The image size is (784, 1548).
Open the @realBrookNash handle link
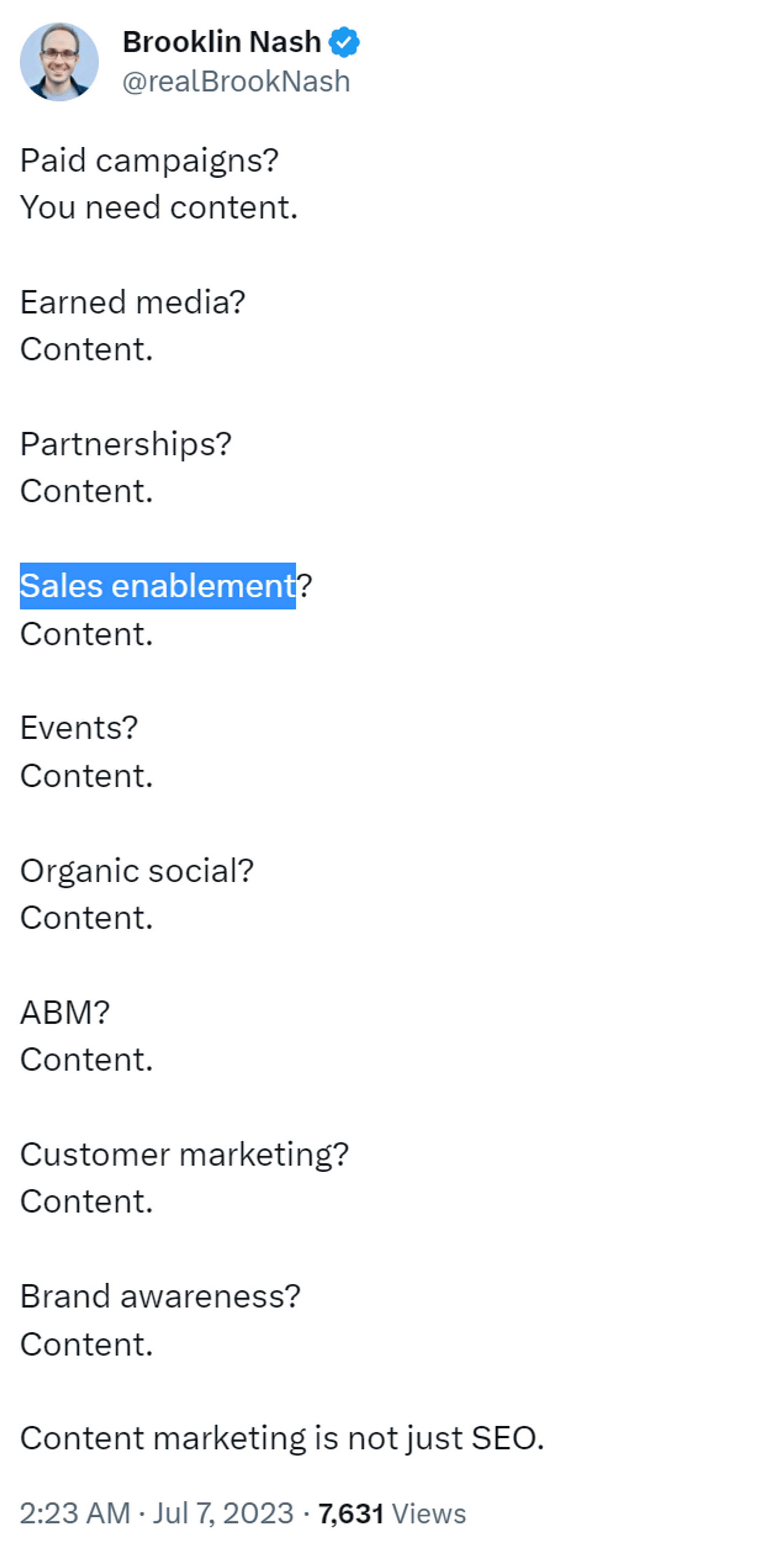236,82
